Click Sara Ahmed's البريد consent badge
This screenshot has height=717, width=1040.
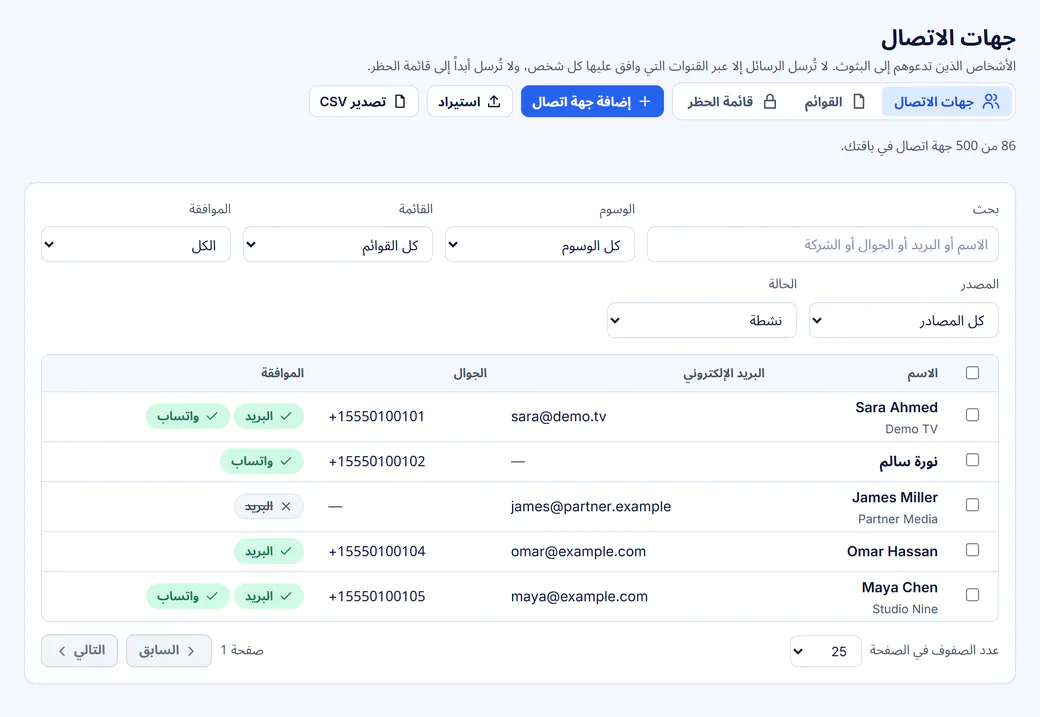(x=269, y=416)
